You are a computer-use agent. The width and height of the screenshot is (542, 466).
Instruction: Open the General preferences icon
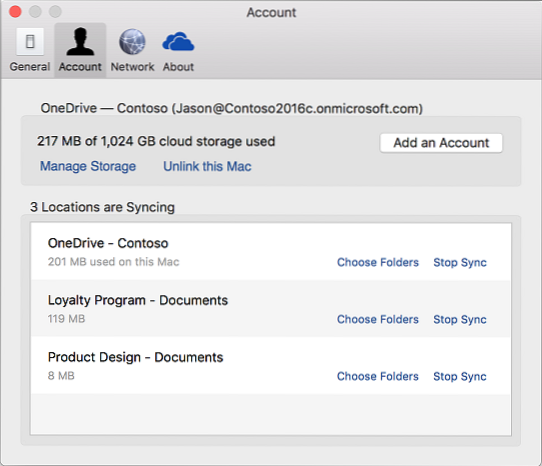[30, 42]
